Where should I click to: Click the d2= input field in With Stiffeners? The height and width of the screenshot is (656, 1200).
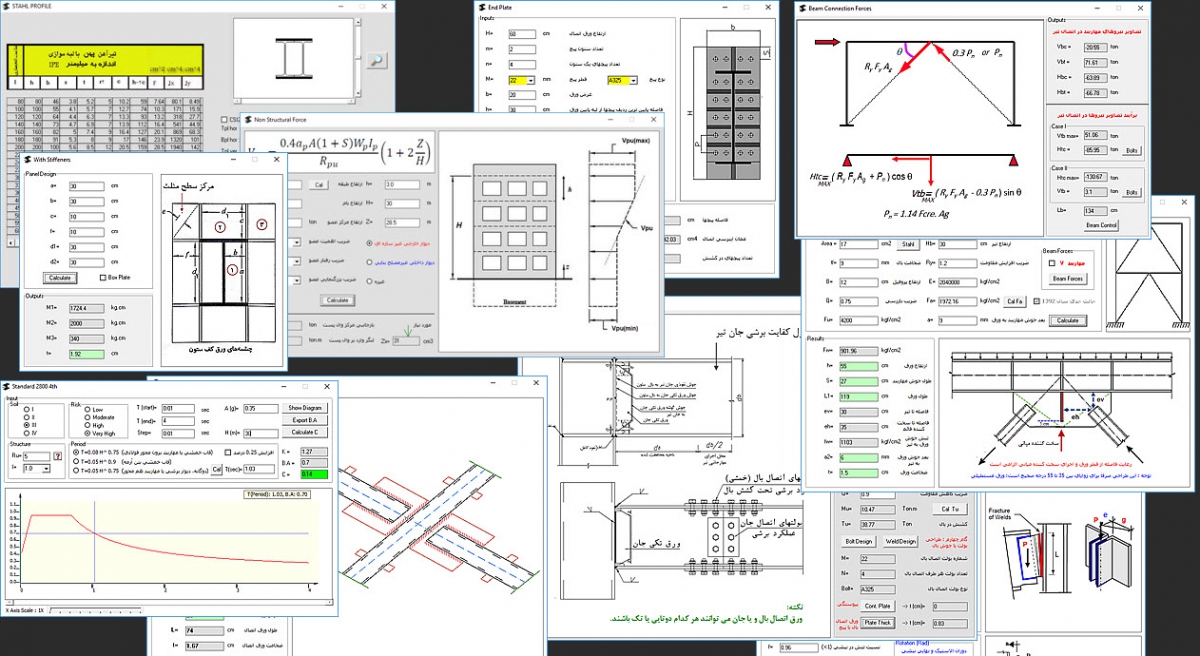[86, 262]
